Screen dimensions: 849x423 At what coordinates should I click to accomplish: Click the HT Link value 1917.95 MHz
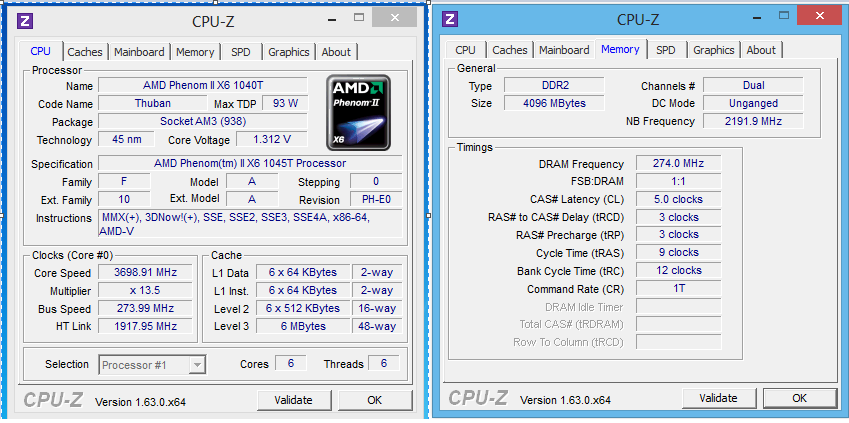146,326
